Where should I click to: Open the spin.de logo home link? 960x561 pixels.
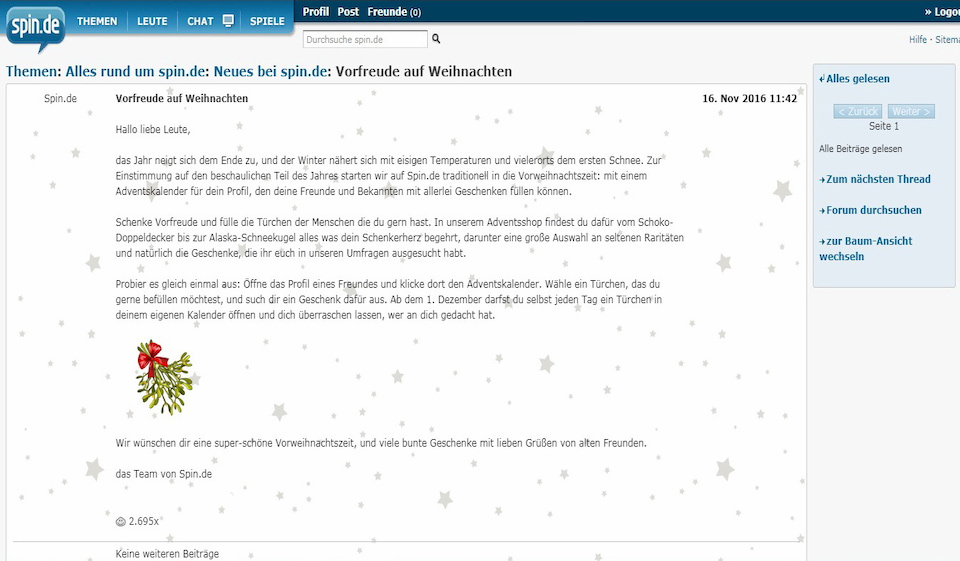(36, 28)
